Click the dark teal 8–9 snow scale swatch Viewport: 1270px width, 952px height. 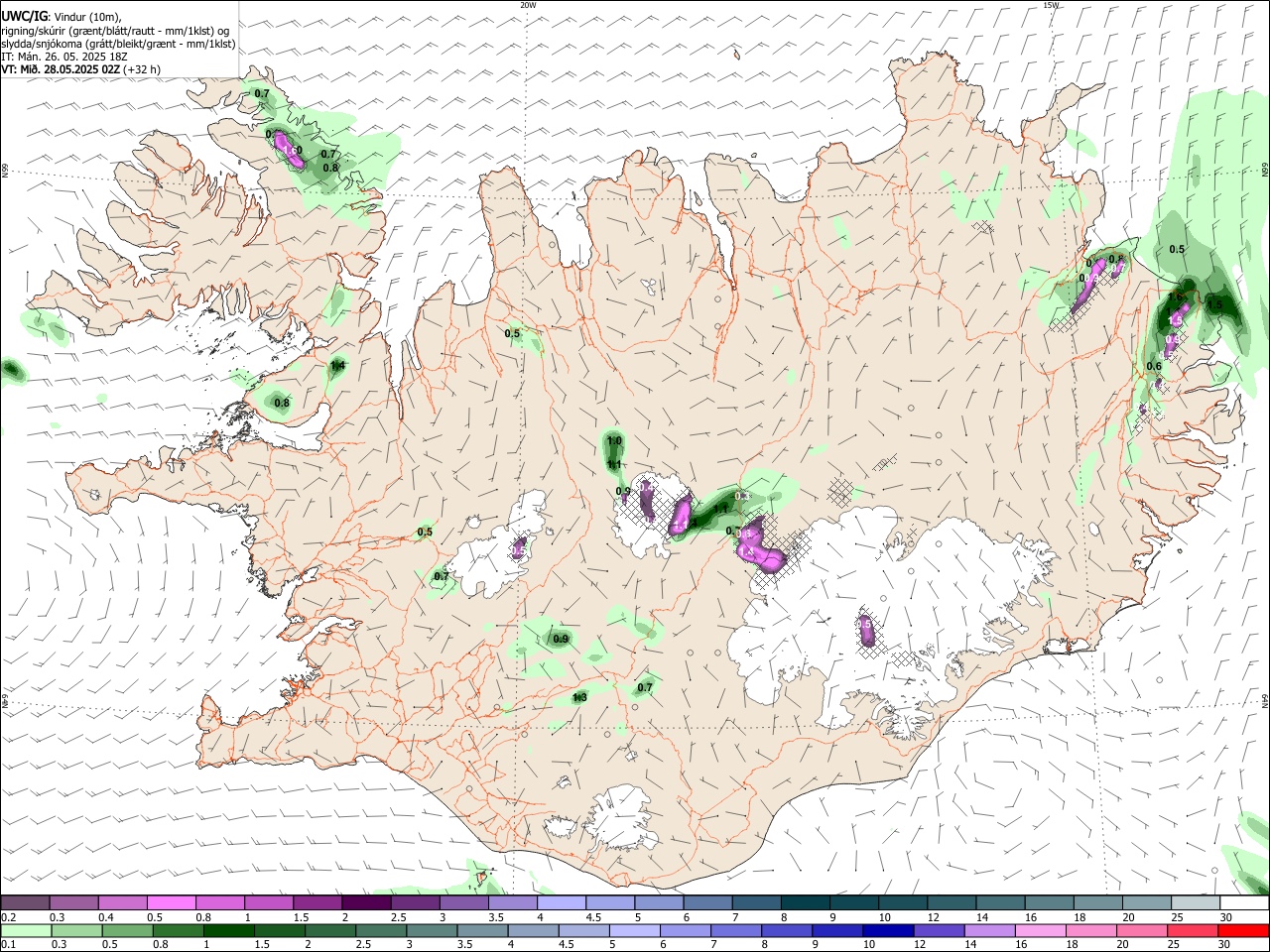[x=804, y=903]
